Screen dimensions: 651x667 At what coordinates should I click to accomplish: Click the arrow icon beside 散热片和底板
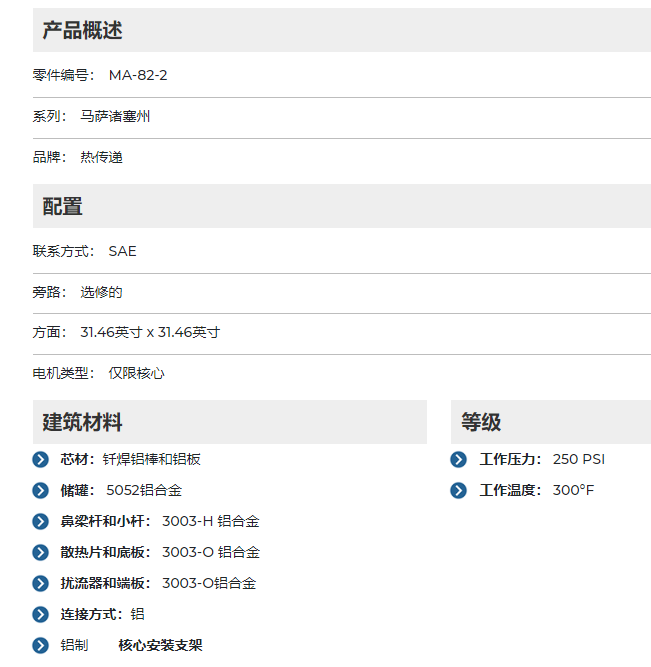tap(40, 552)
